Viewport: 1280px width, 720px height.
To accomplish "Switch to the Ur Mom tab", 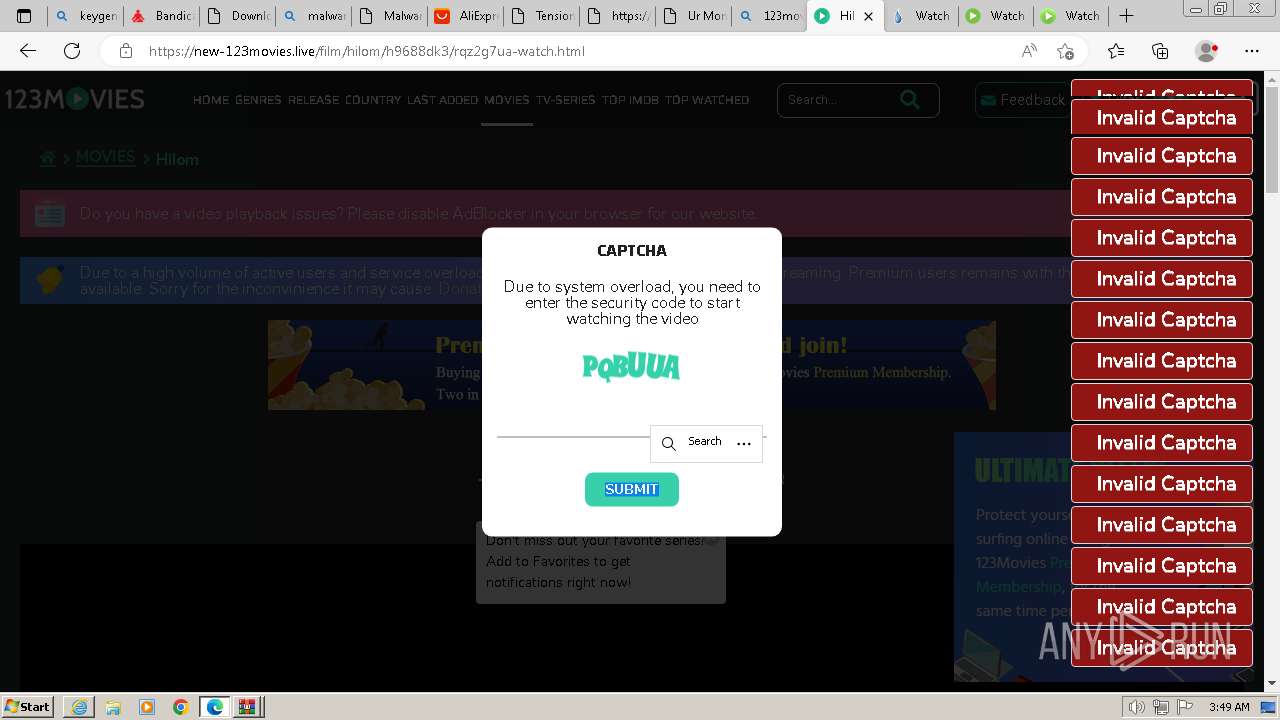I will (x=694, y=16).
